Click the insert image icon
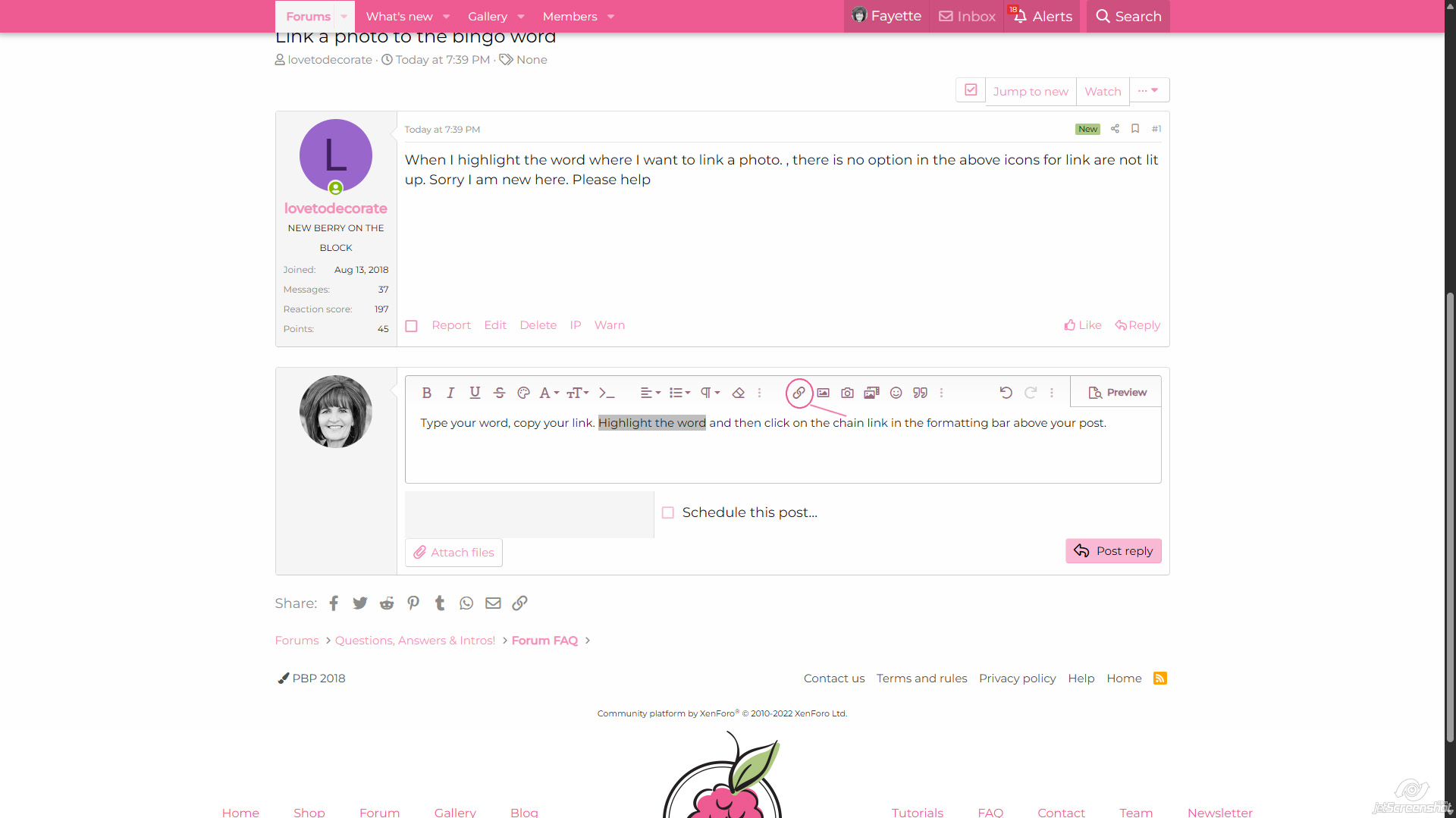The width and height of the screenshot is (1456, 818). click(x=824, y=393)
